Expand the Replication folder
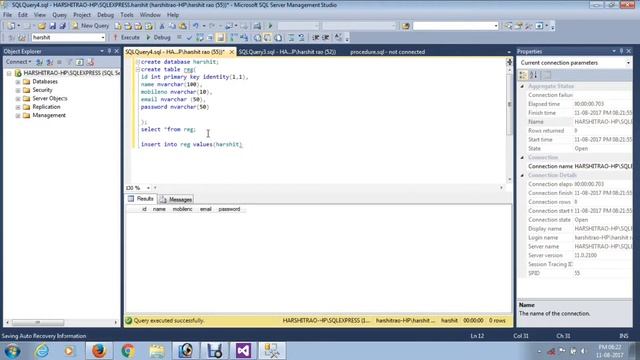The height and width of the screenshot is (360, 640). tap(18, 107)
